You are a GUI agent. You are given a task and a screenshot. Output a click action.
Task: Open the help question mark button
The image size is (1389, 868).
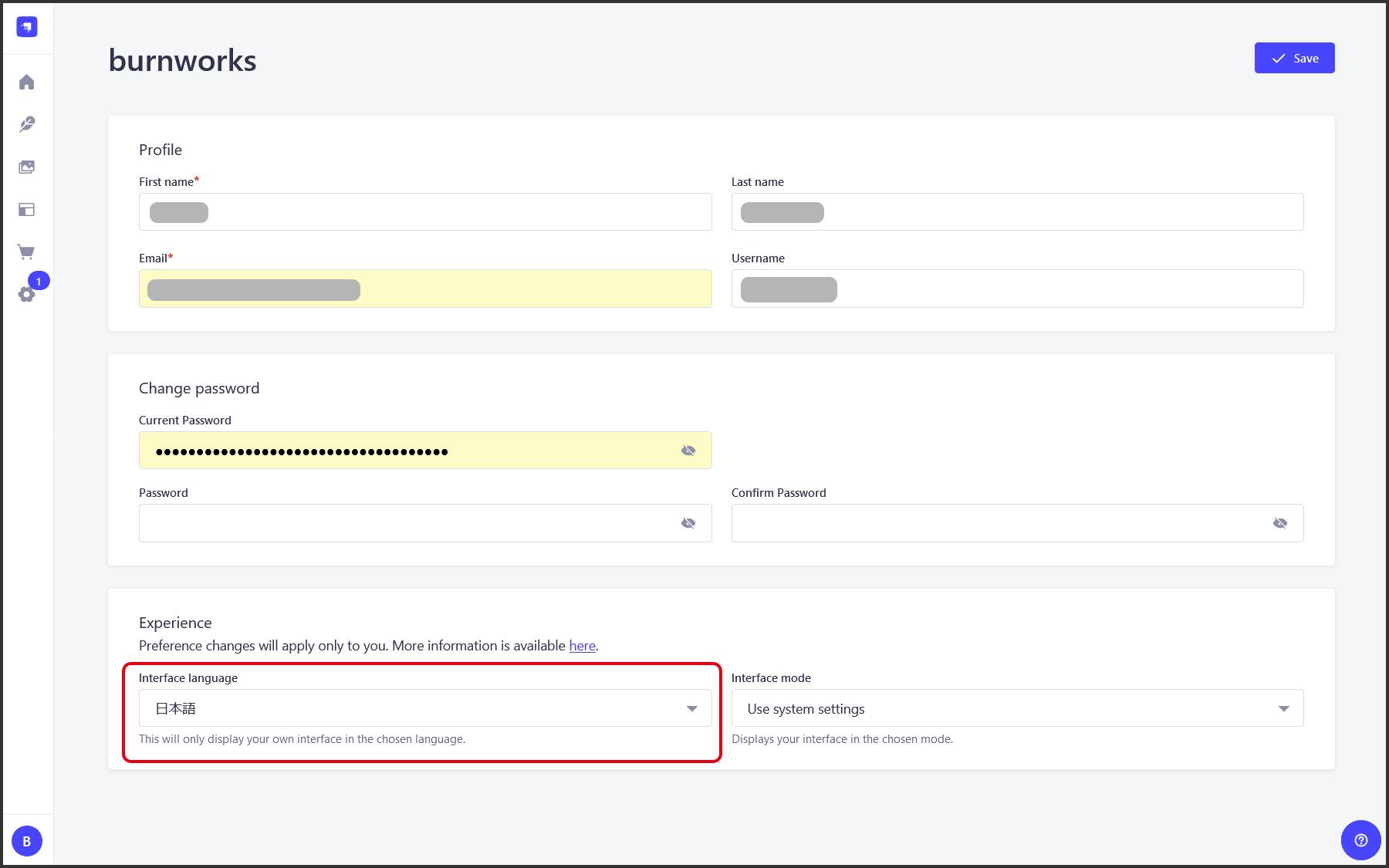(1361, 840)
